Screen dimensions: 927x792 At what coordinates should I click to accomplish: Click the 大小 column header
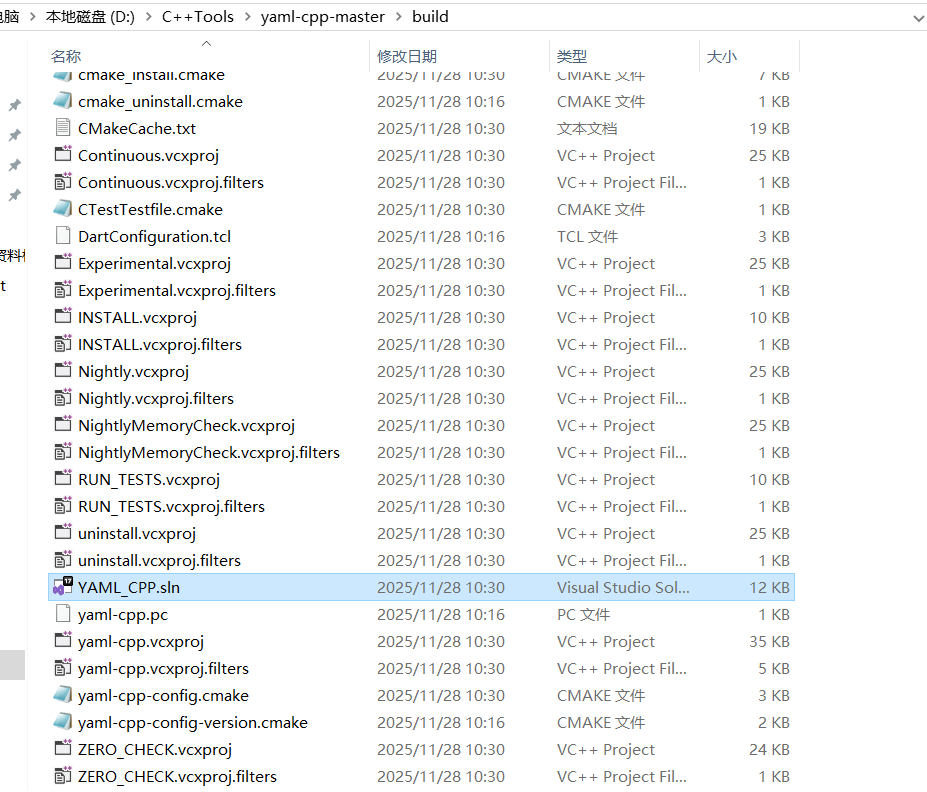click(x=721, y=56)
